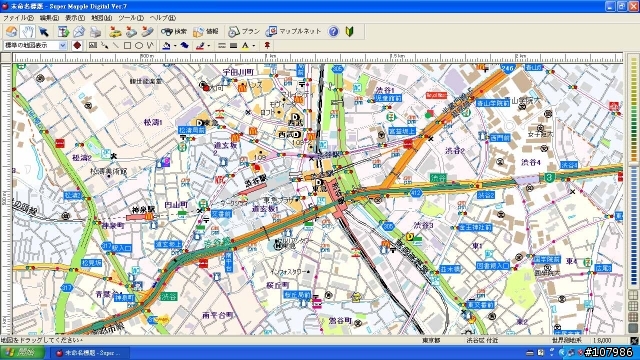Open the 標準の地図表示 display dropdown
This screenshot has width=640, height=360.
63,46
